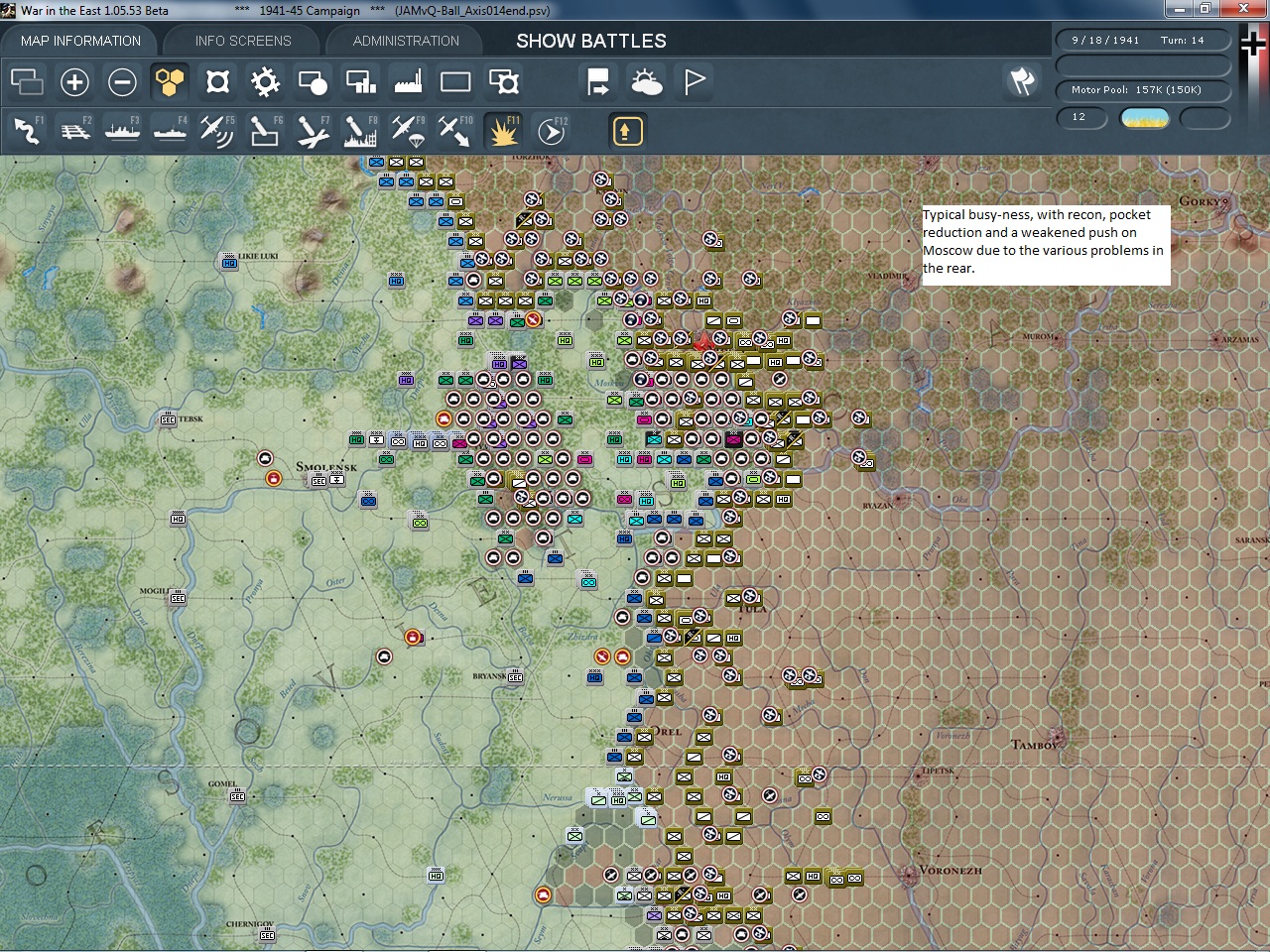Click the Murom city label
The width and height of the screenshot is (1270, 952).
pos(1039,337)
